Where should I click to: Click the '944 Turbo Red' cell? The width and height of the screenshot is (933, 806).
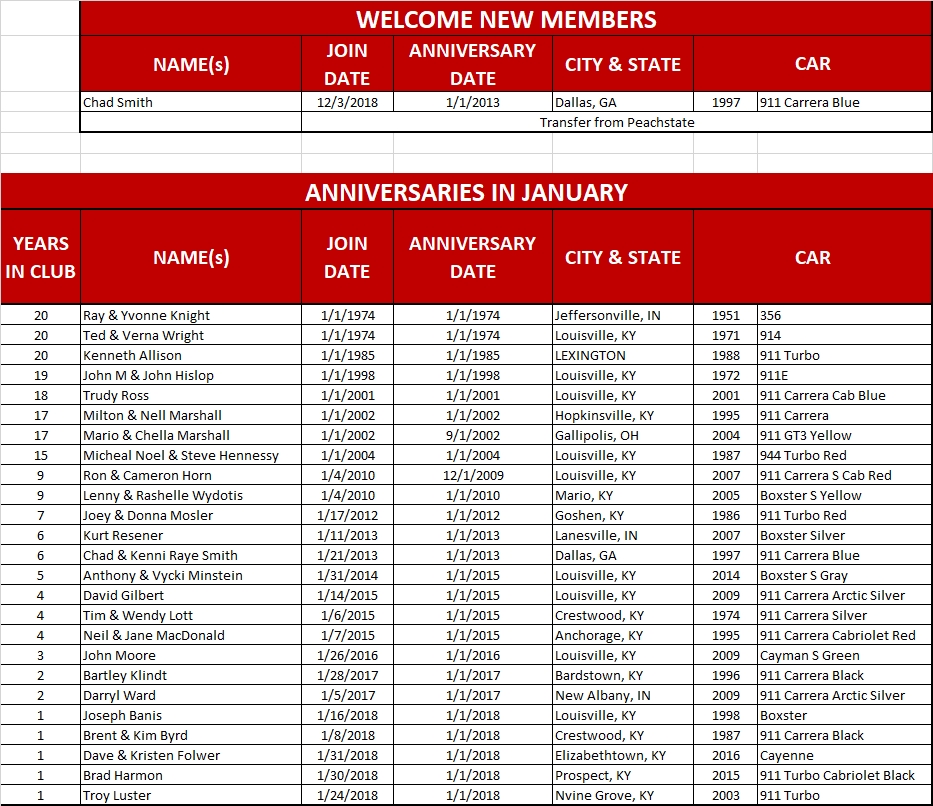coord(845,455)
